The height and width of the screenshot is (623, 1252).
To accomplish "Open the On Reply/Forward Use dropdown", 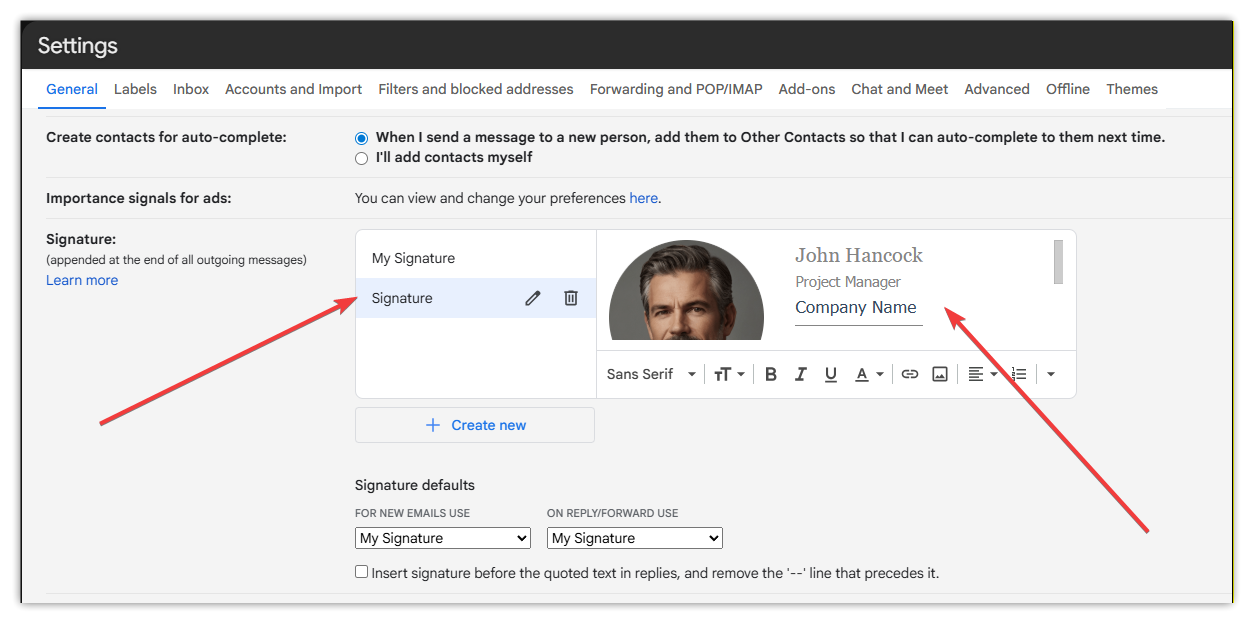I will [634, 538].
